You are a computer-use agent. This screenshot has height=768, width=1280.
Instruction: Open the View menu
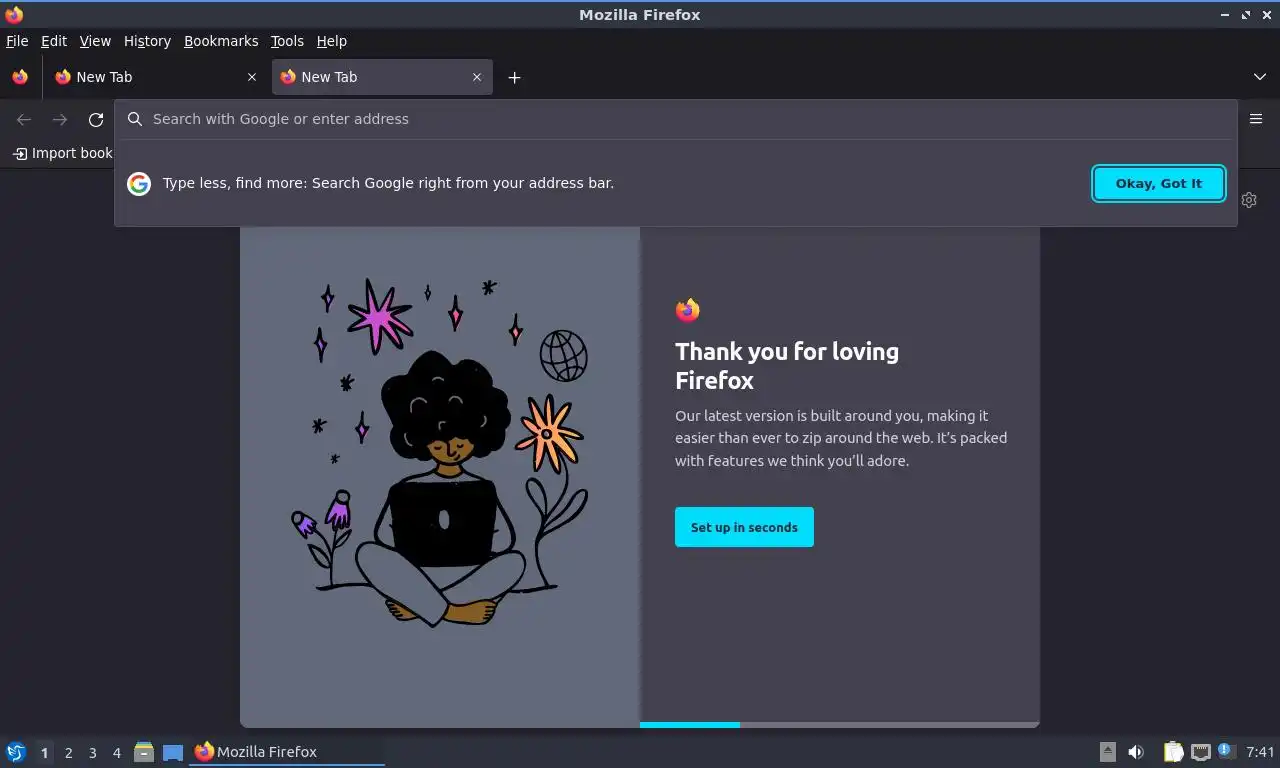95,41
